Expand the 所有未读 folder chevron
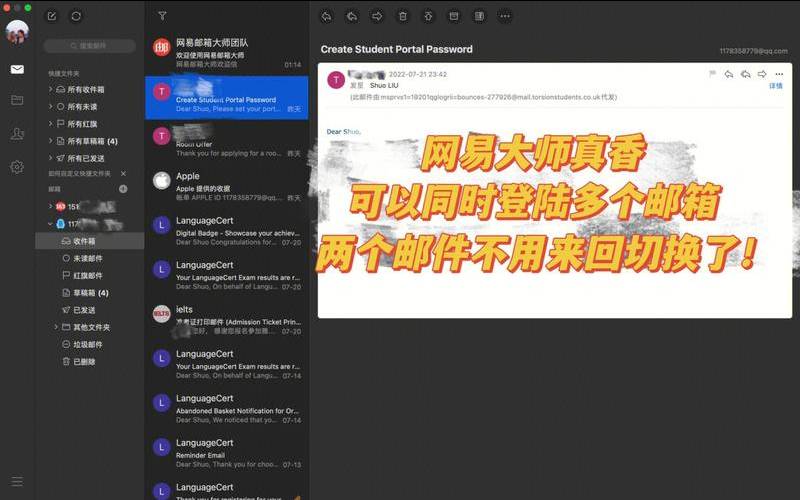This screenshot has width=800, height=500. [50, 107]
